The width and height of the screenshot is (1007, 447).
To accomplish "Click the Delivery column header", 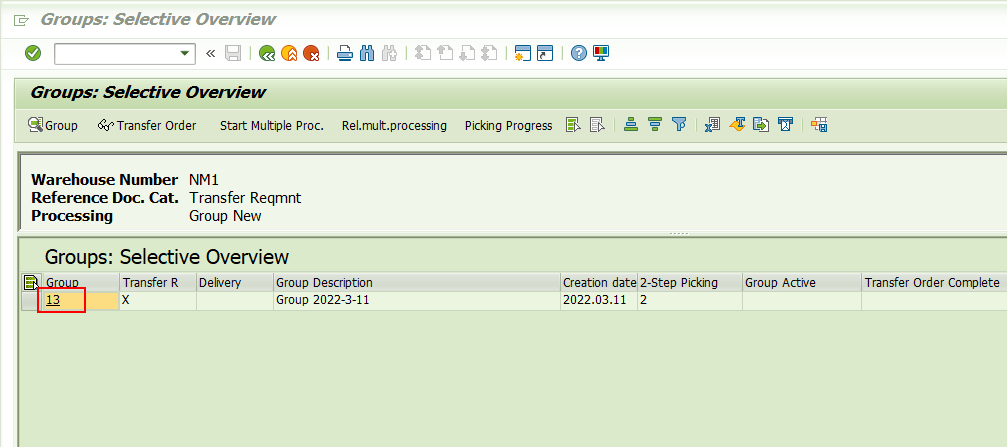I will pos(235,283).
